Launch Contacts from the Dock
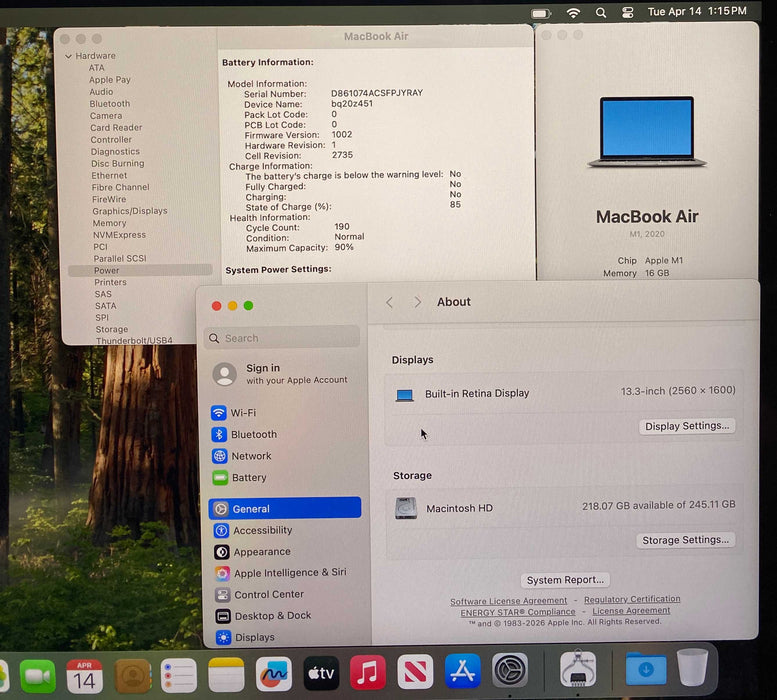 [x=132, y=676]
